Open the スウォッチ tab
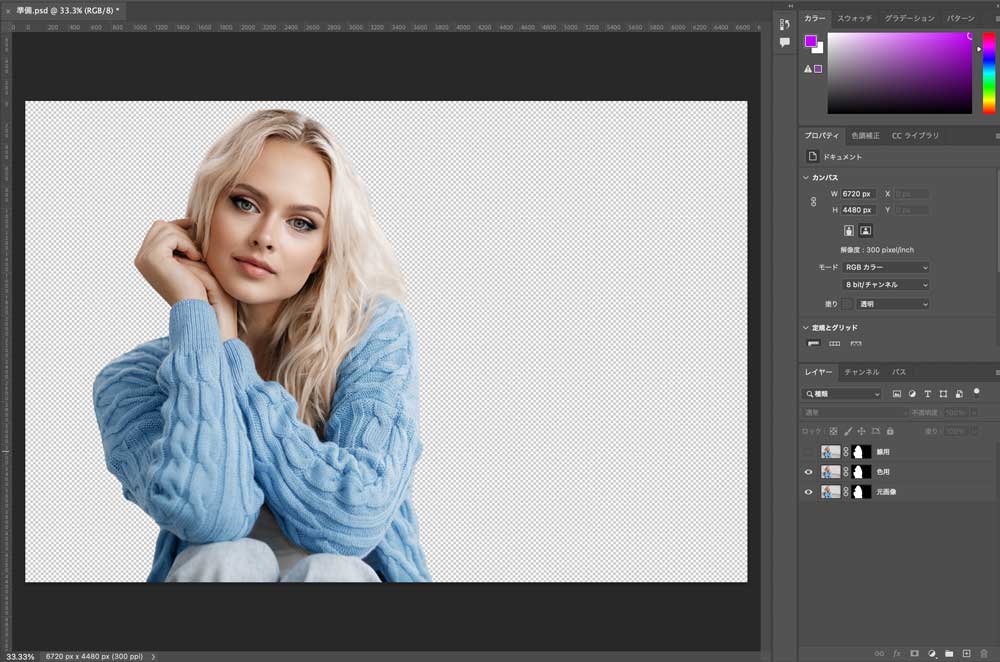 pyautogui.click(x=854, y=18)
